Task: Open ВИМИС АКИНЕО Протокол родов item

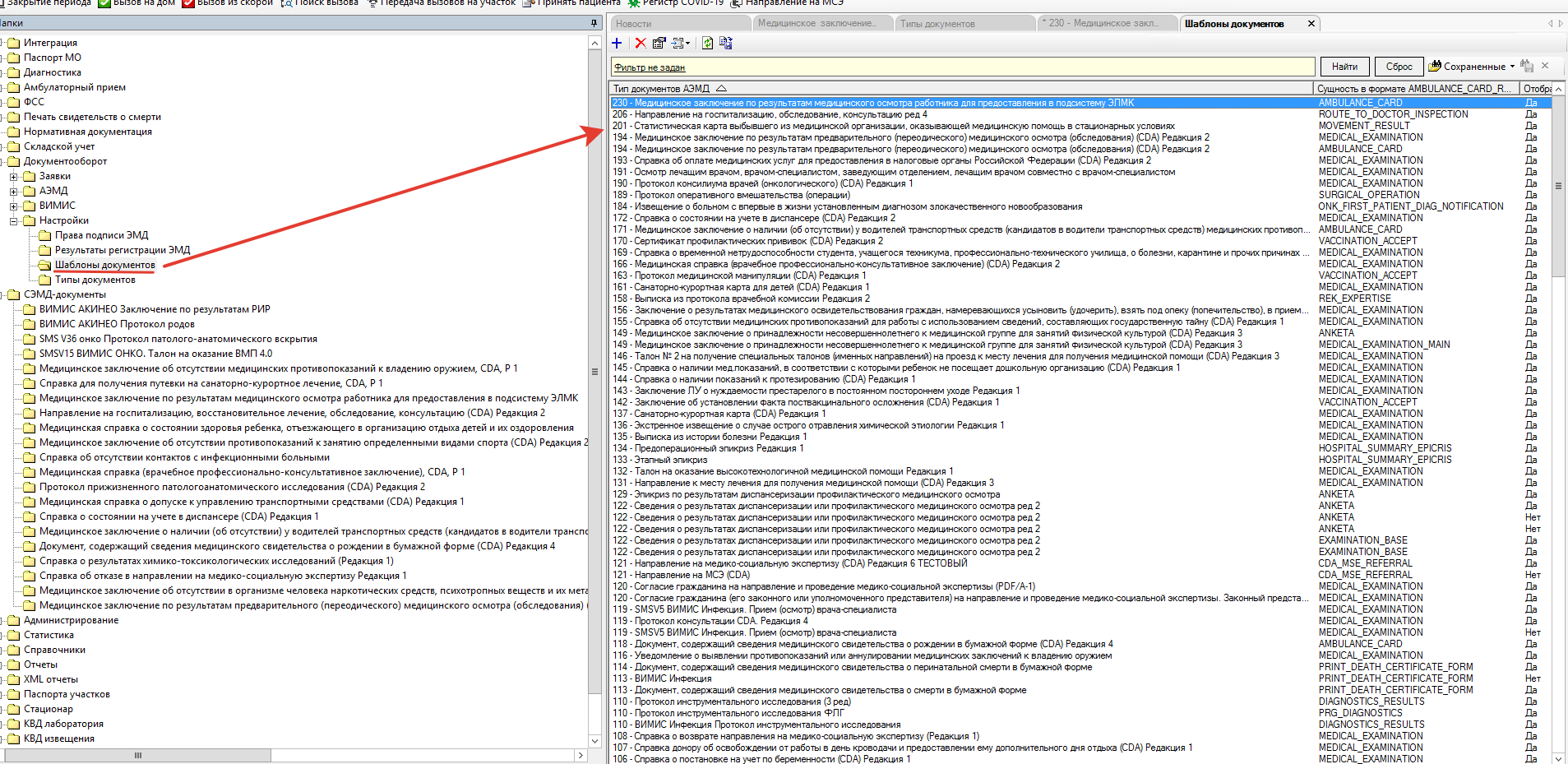Action: coord(117,324)
